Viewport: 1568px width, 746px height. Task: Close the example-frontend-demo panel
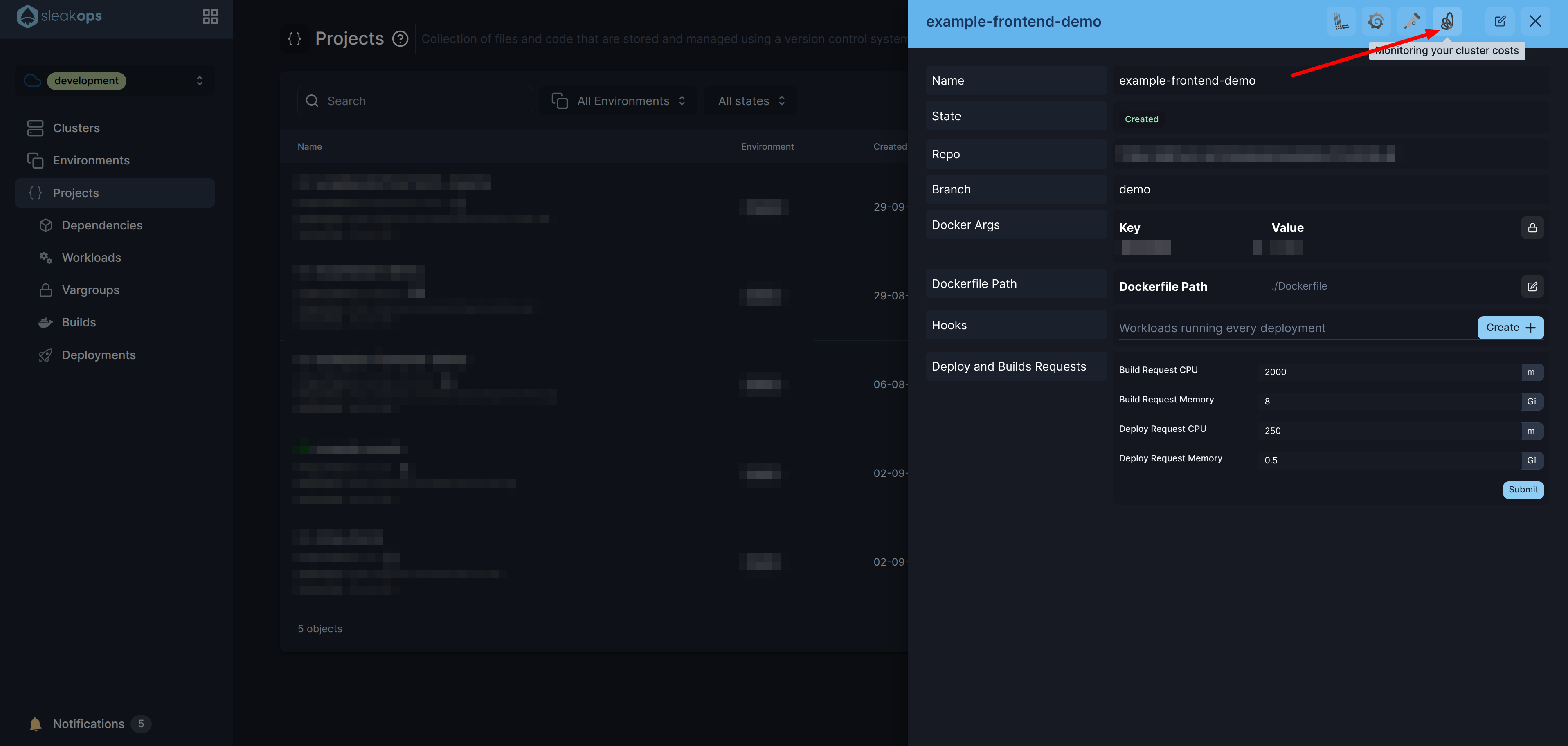[1535, 21]
